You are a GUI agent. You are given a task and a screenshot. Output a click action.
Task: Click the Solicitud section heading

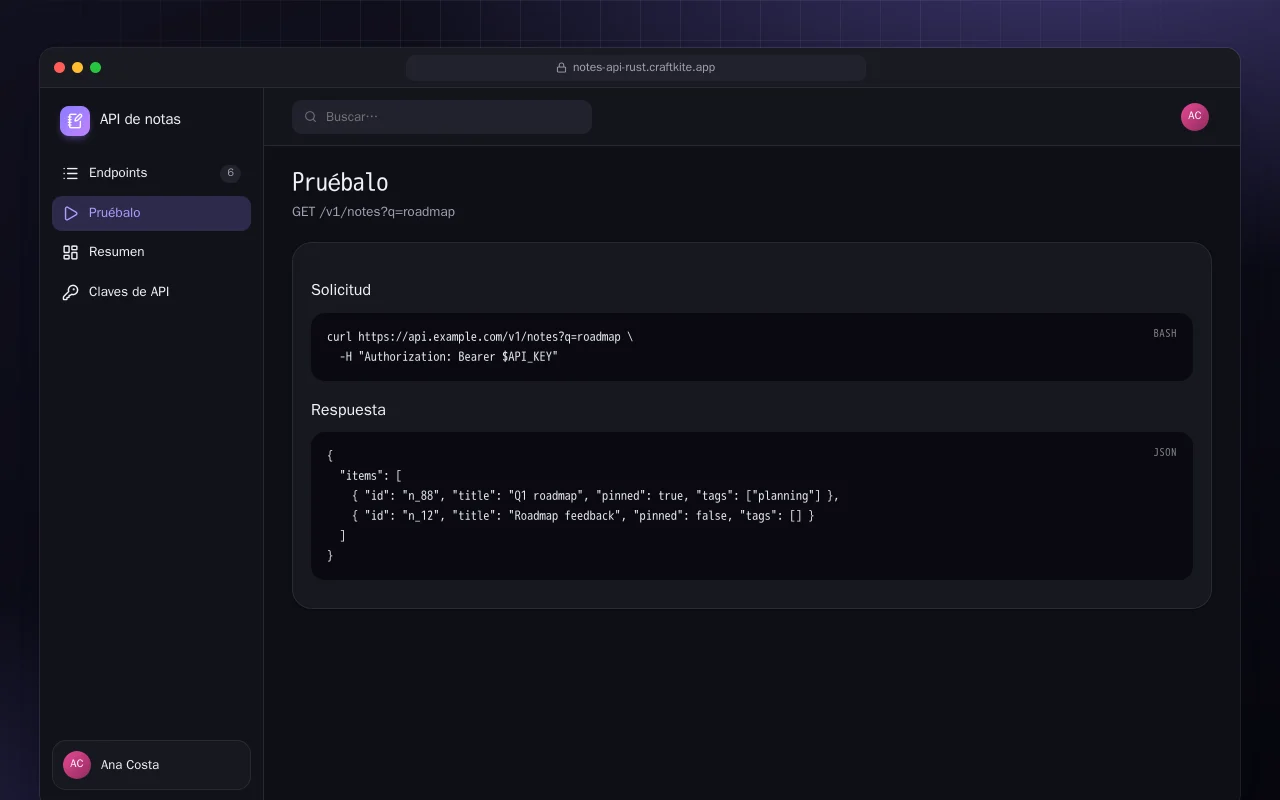[x=341, y=290]
